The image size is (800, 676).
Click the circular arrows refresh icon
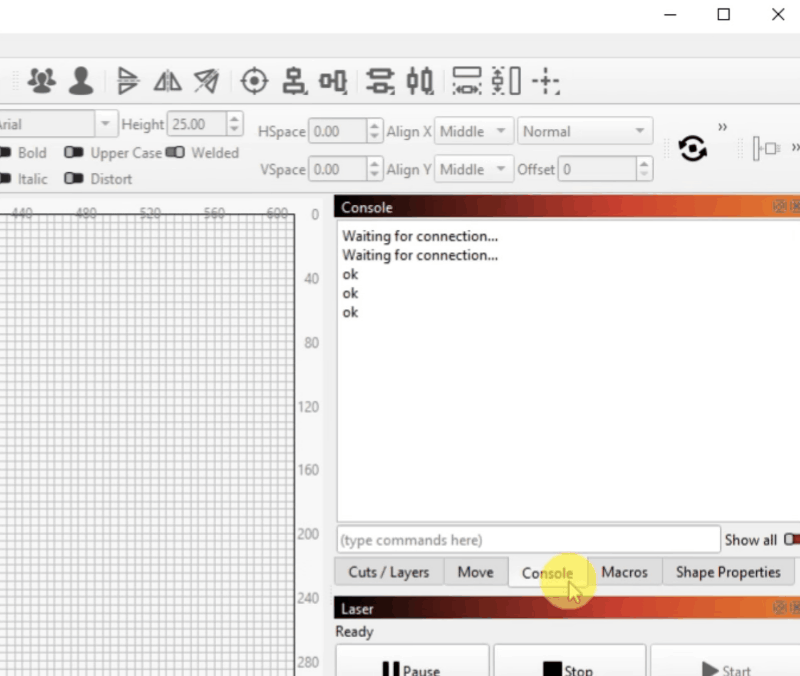point(692,149)
